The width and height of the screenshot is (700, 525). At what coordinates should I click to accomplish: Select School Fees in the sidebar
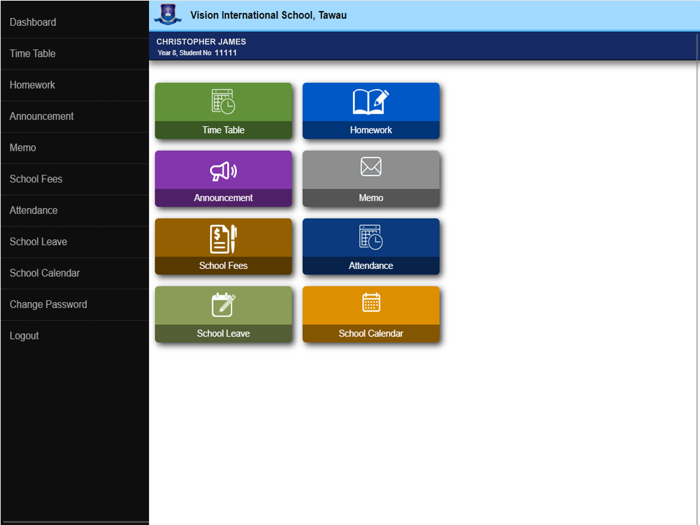75,179
